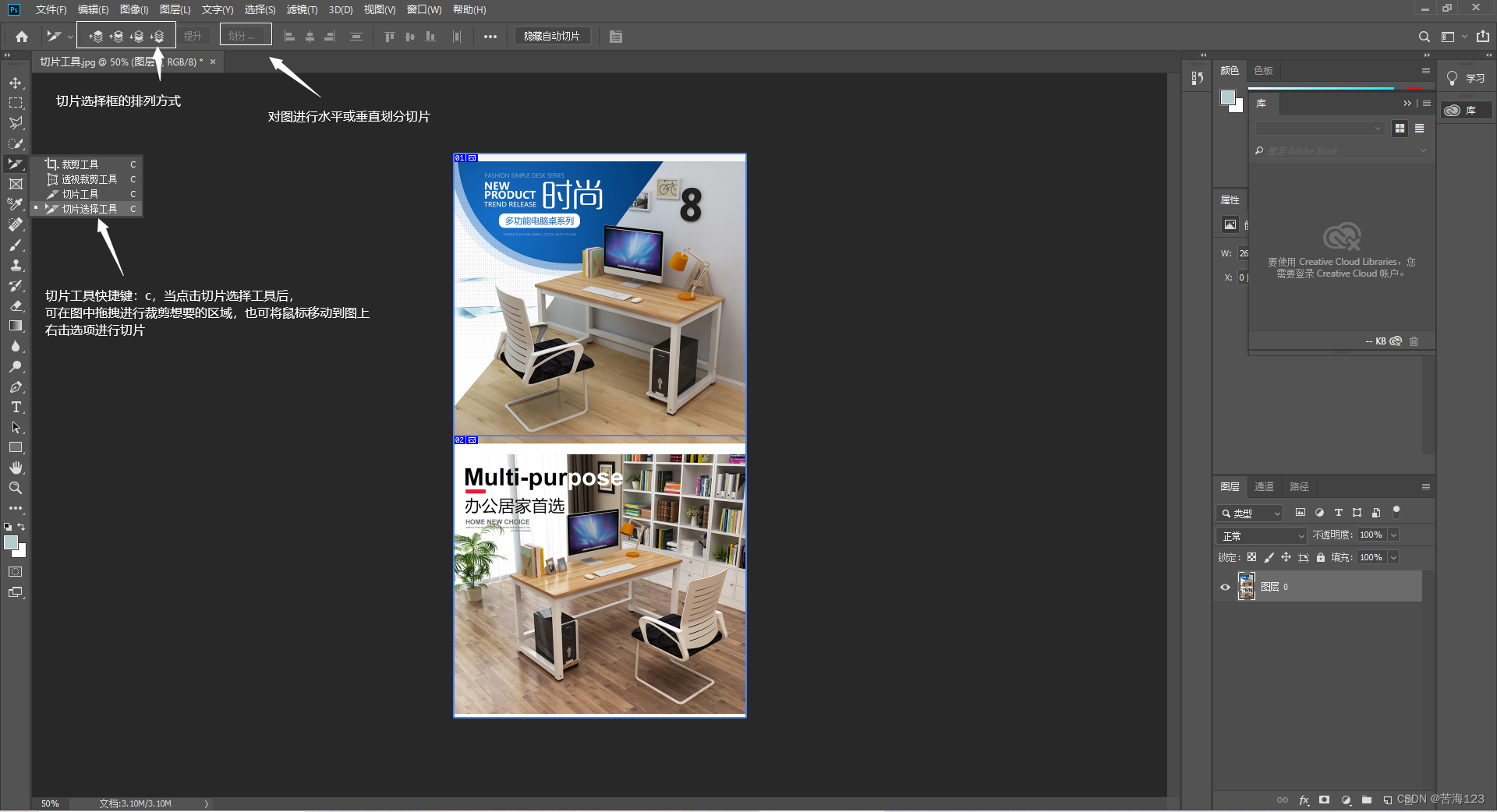Click the 隐藏自动切片 button
This screenshot has height=812, width=1497.
[x=551, y=37]
